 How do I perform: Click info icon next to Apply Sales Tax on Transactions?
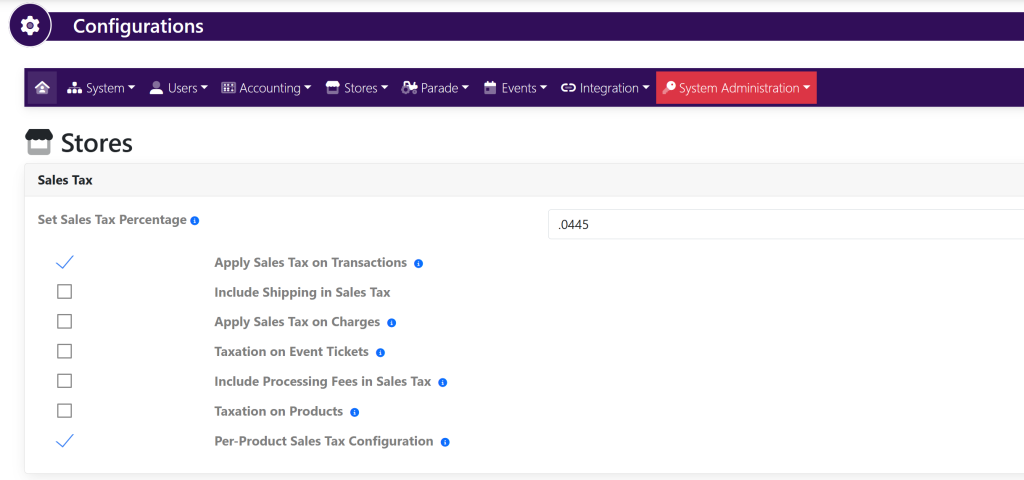pyautogui.click(x=418, y=264)
